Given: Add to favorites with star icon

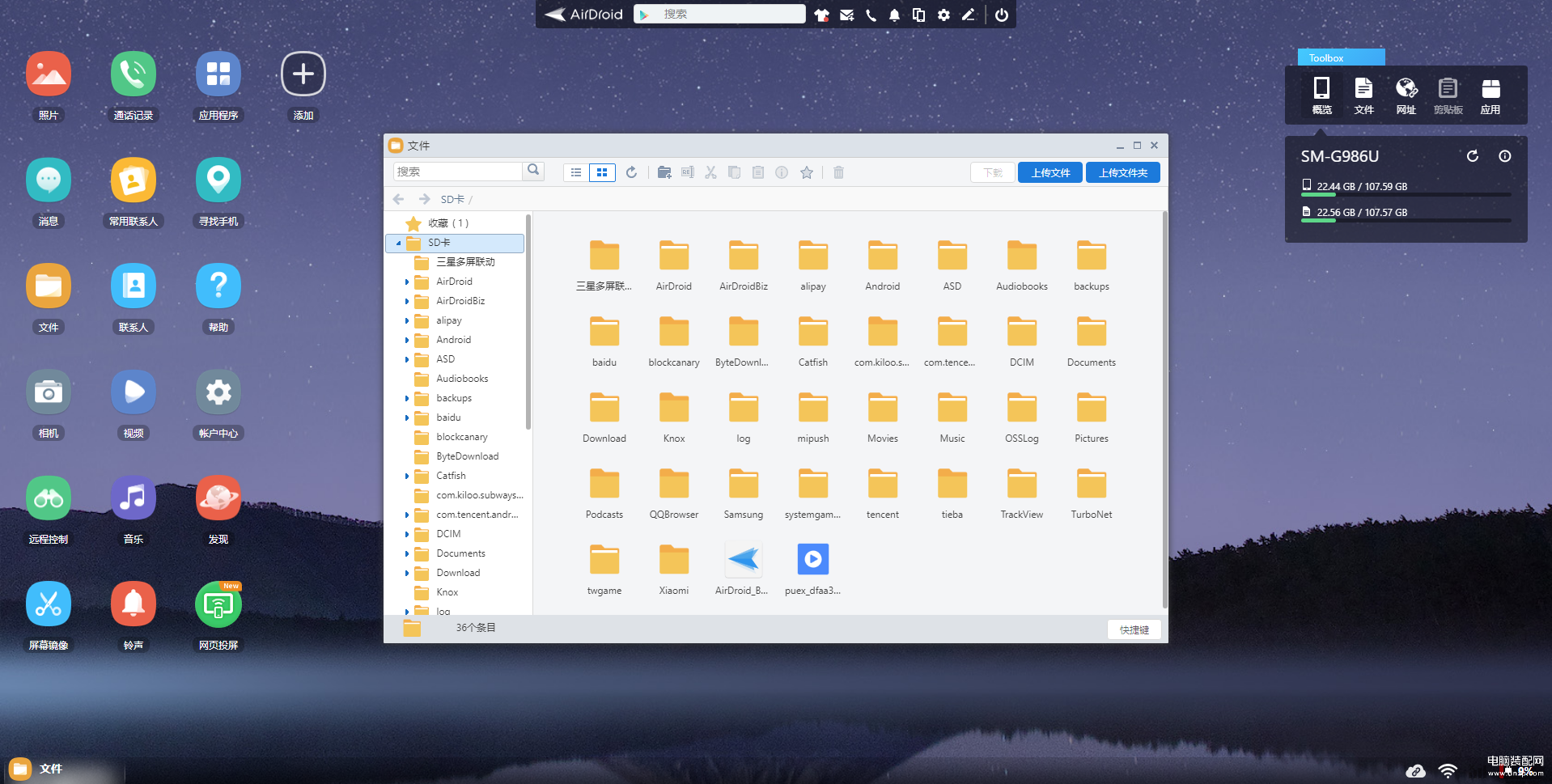Looking at the screenshot, I should pos(807,172).
